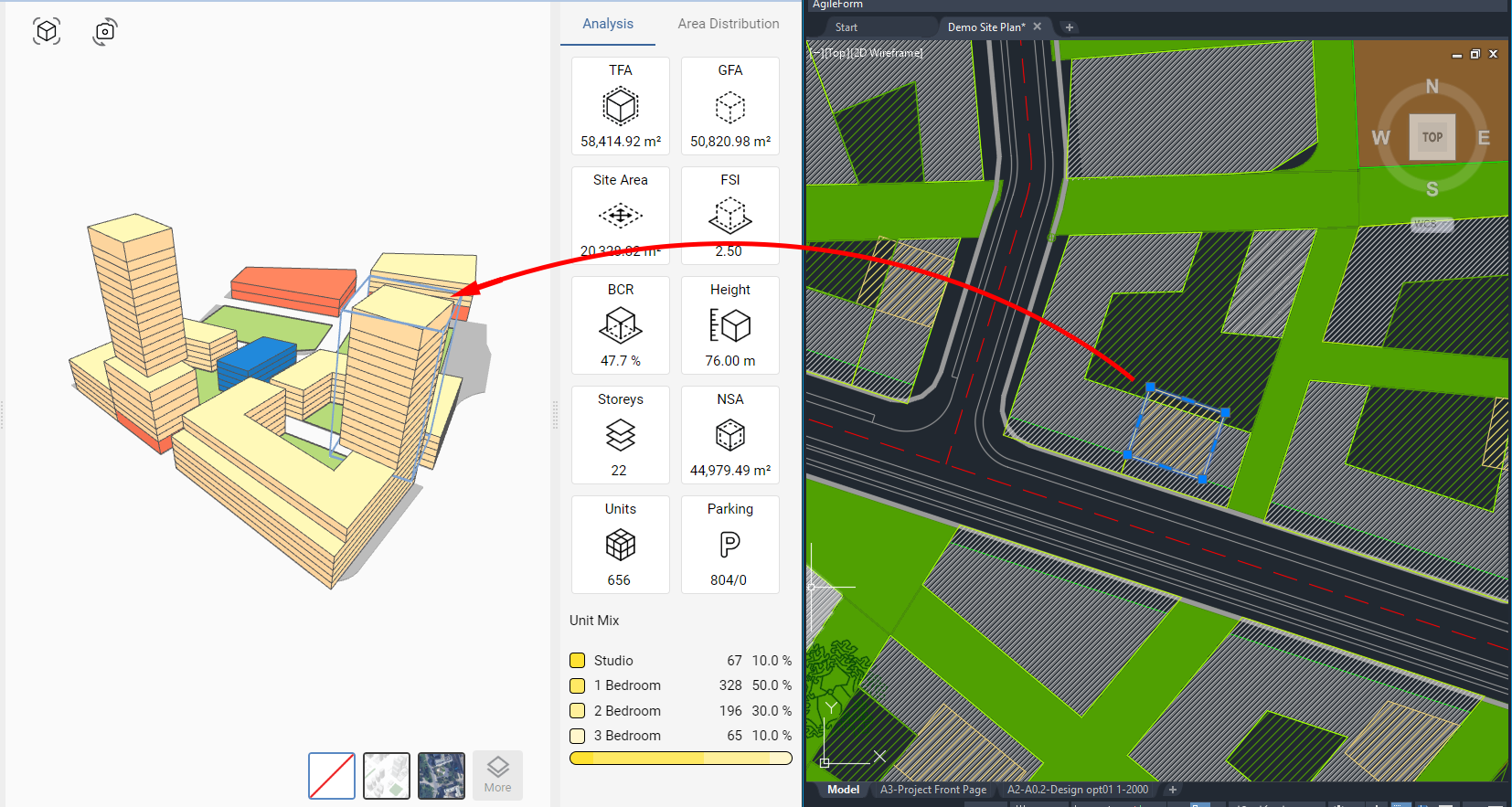Screen dimensions: 1512x807
Task: Click the 3 Bedroom count "65"
Action: point(734,736)
